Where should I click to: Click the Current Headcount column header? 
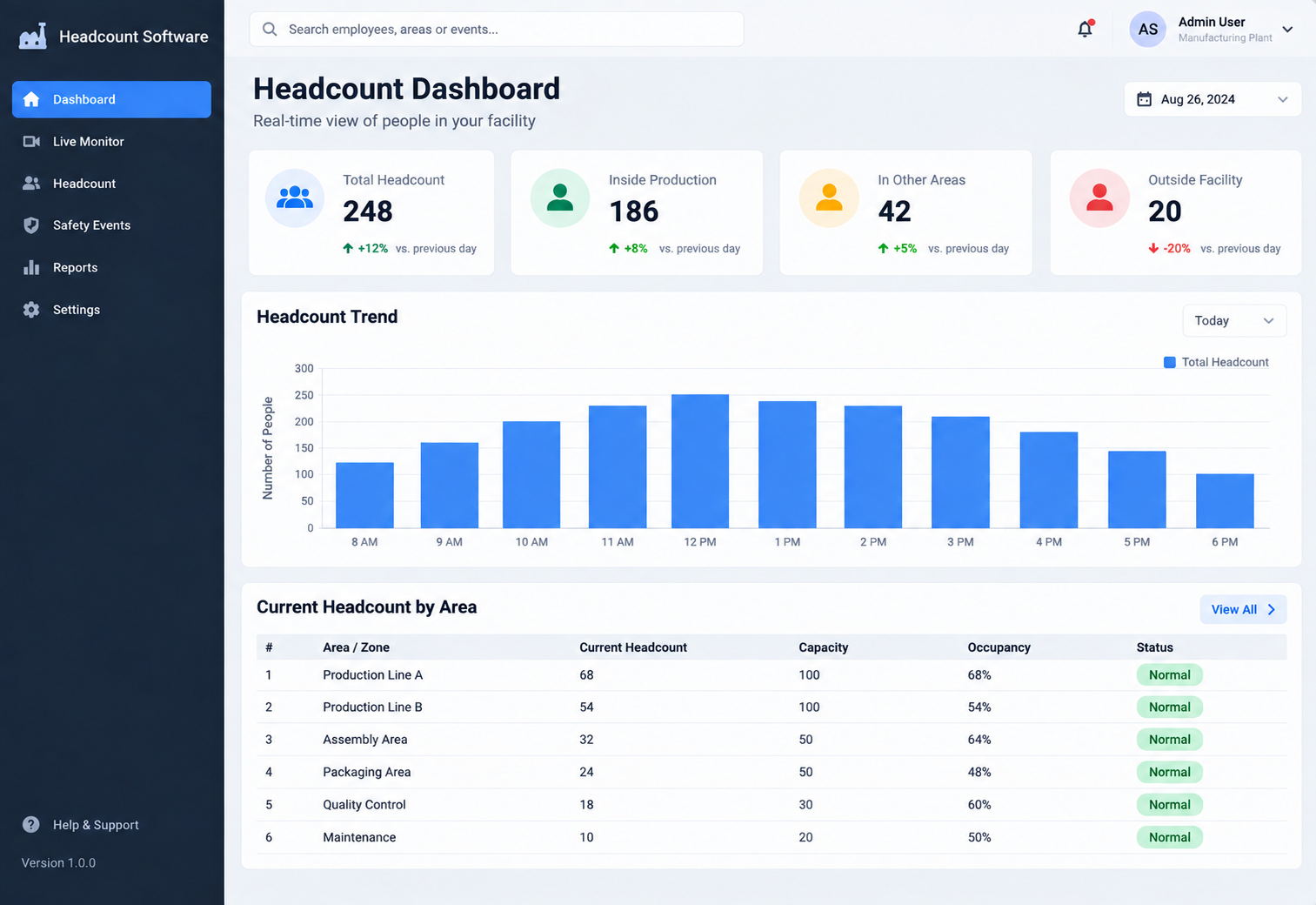[x=633, y=647]
